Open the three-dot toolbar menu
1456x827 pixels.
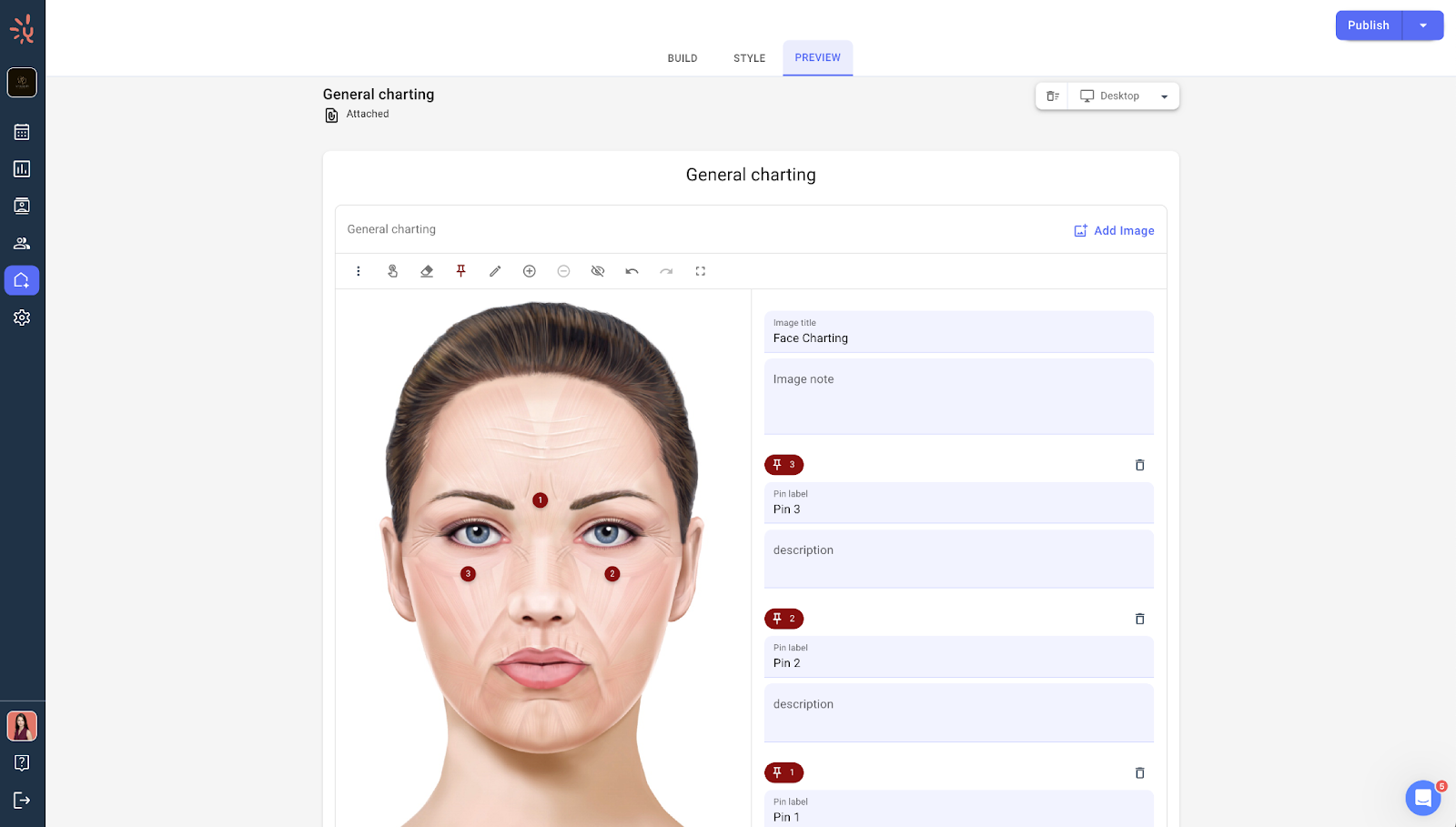[359, 271]
